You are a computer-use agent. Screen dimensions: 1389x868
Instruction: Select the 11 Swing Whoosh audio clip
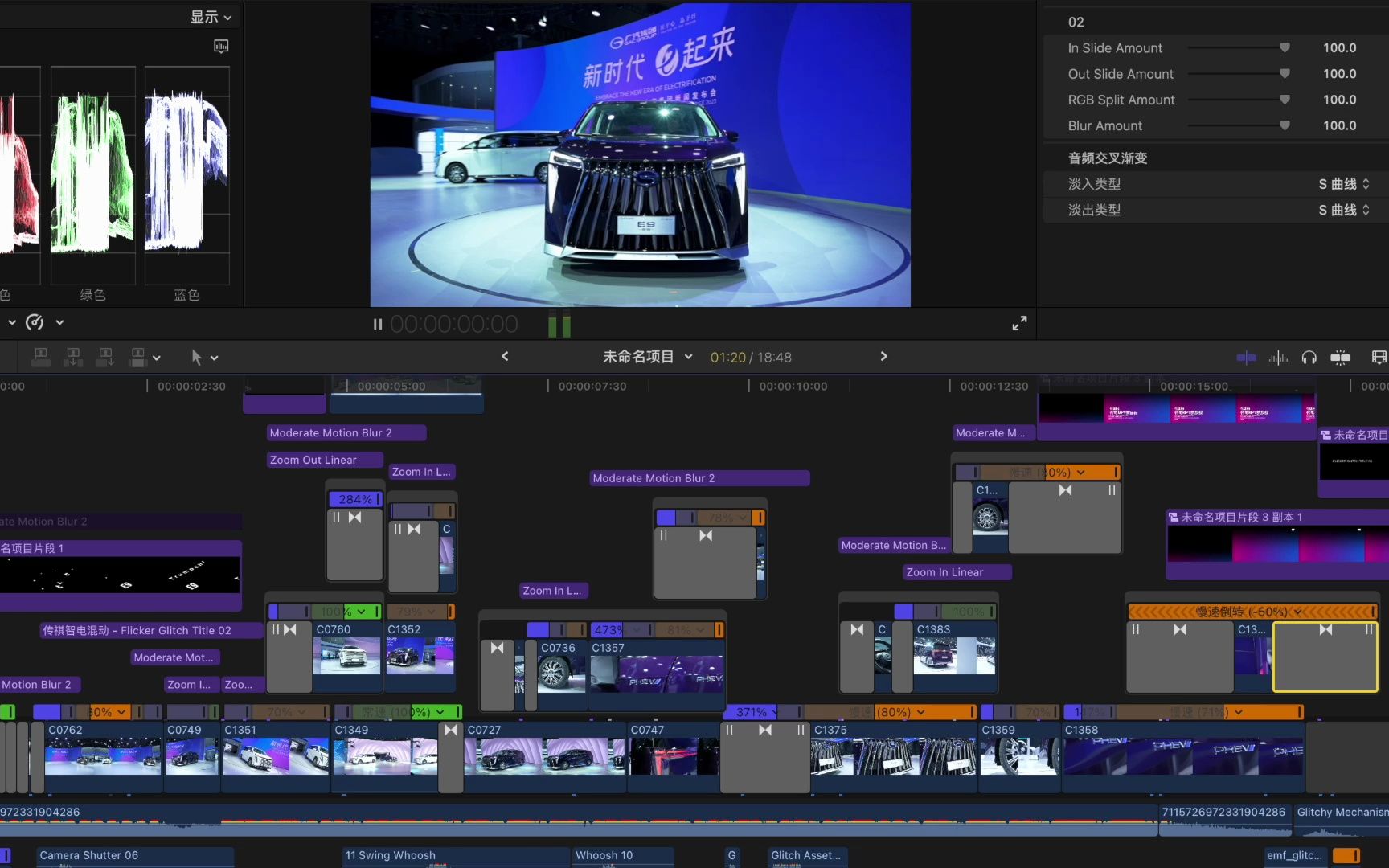point(455,857)
